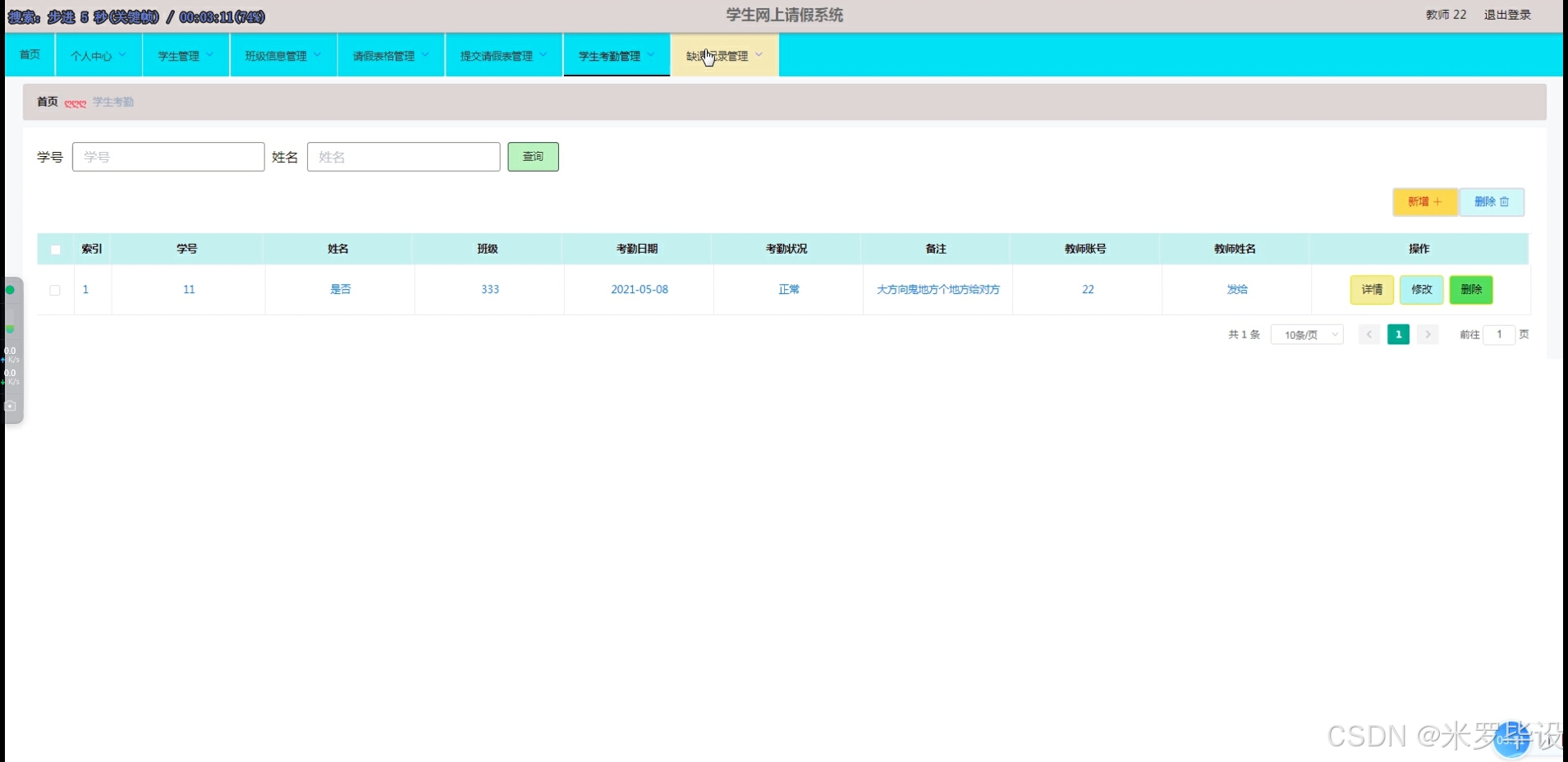Click the 学生网上请假系统 title

[x=784, y=15]
